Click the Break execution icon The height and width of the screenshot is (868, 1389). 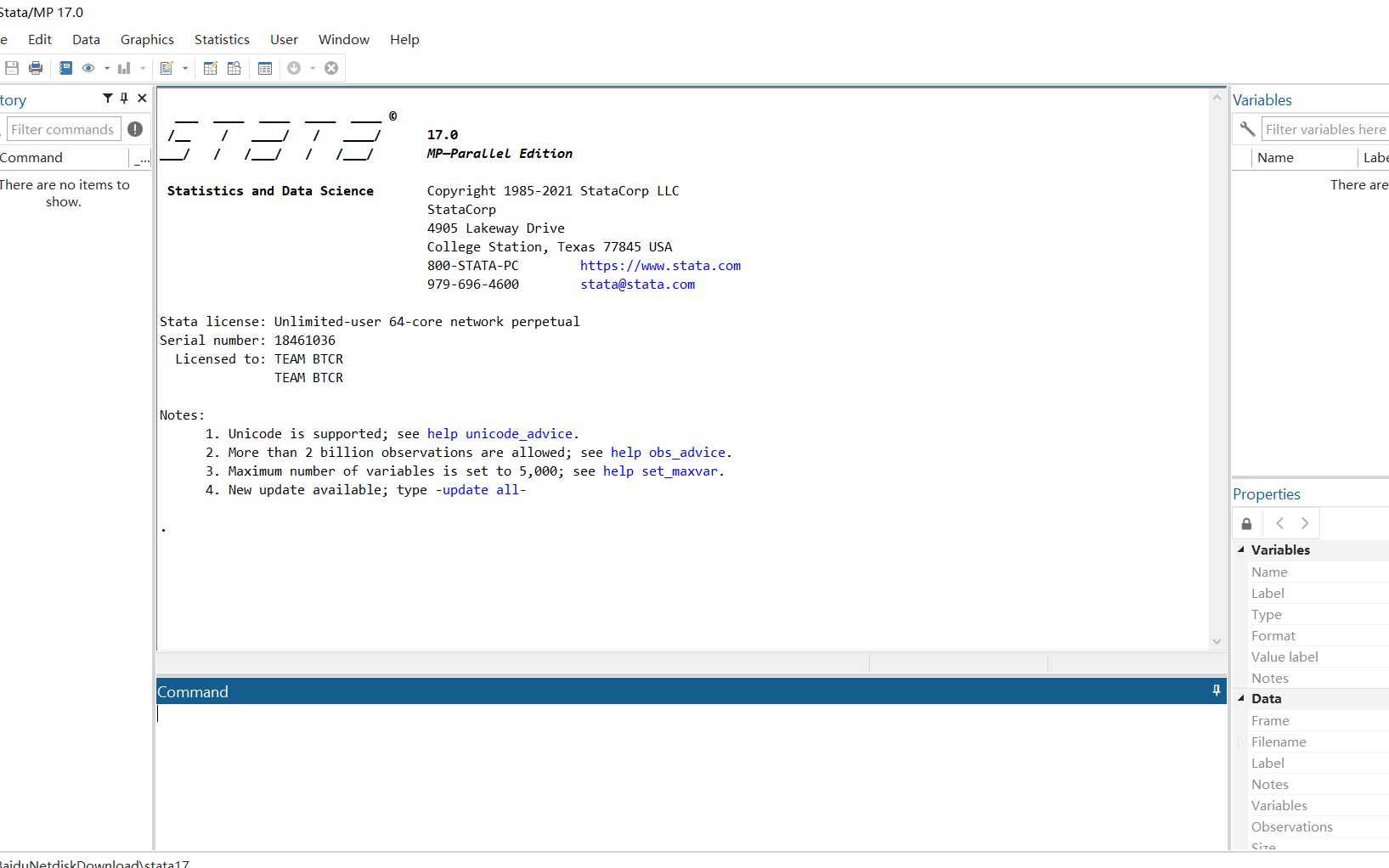tap(331, 68)
